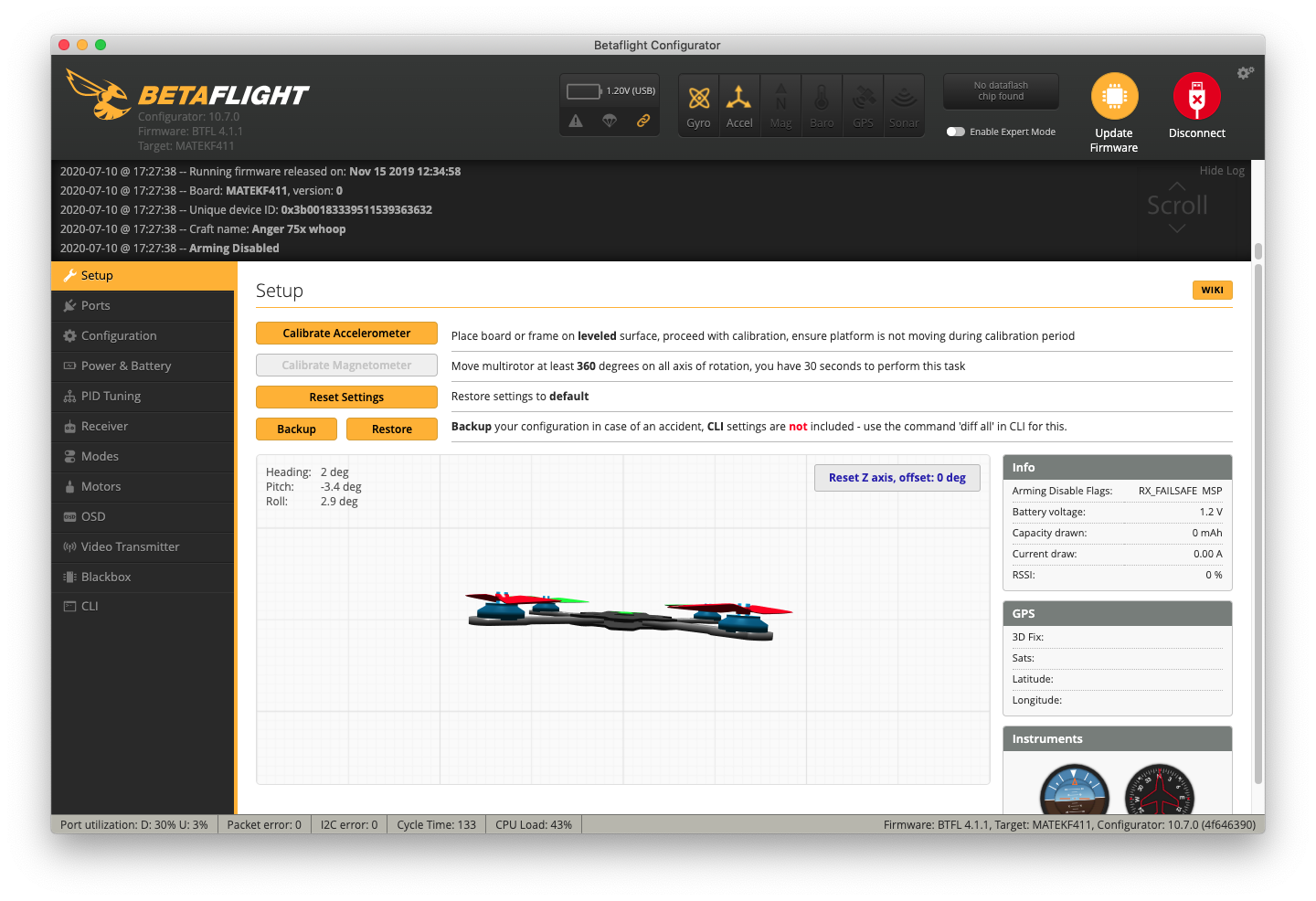
Task: Click the Backup button
Action: point(296,429)
